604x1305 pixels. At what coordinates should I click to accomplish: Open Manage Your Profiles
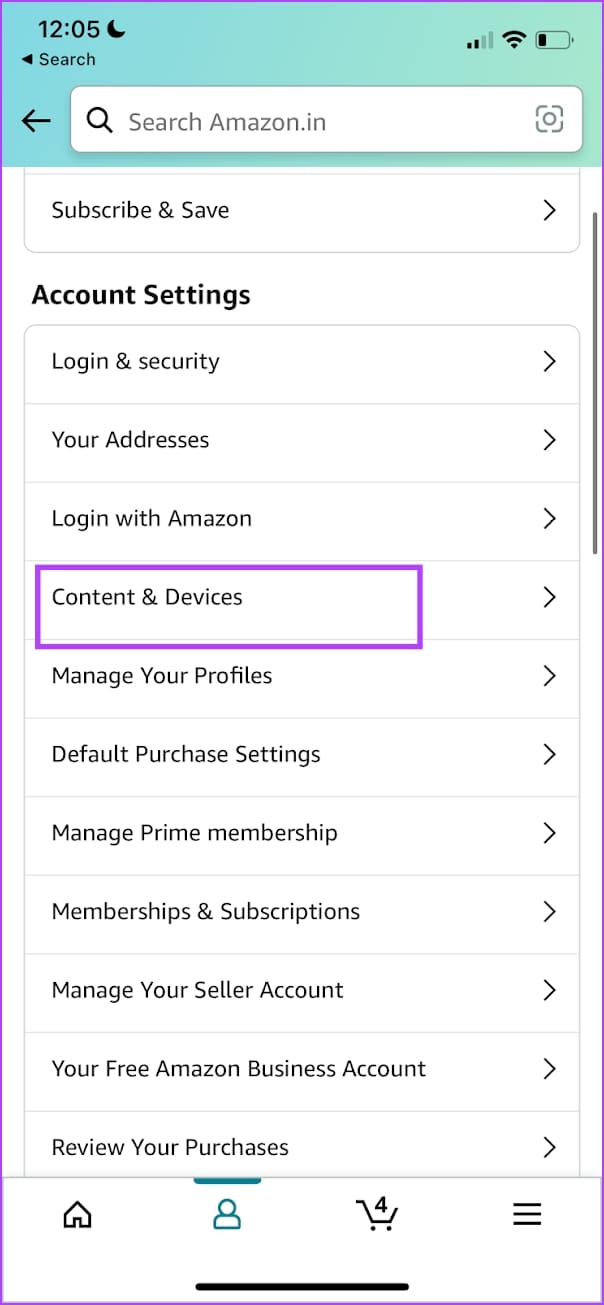coord(162,676)
